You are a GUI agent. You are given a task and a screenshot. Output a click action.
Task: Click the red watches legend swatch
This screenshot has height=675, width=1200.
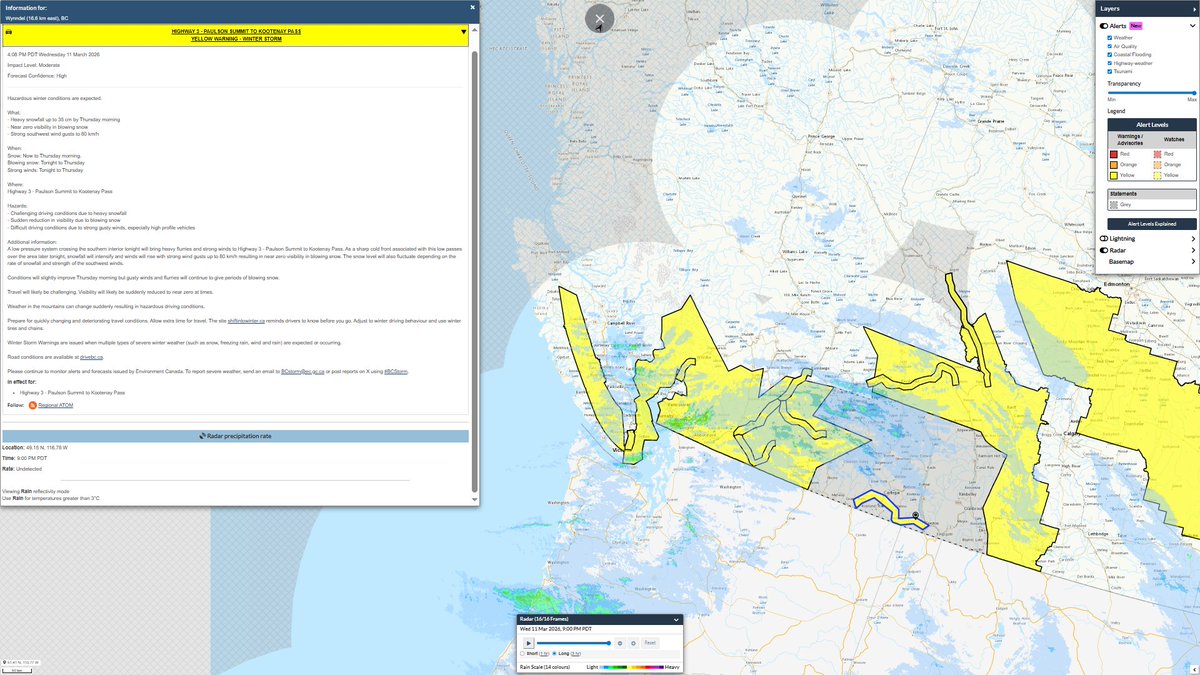coord(1159,154)
